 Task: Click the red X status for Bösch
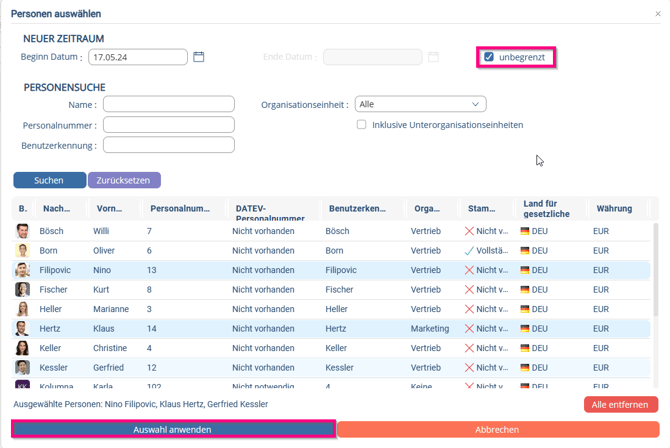[469, 231]
